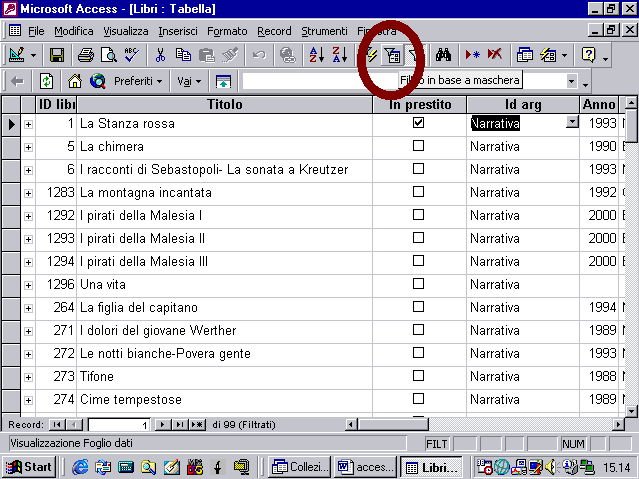Open the Design View dropdown arrow
Viewport: 639px width, 479px height.
click(33, 55)
